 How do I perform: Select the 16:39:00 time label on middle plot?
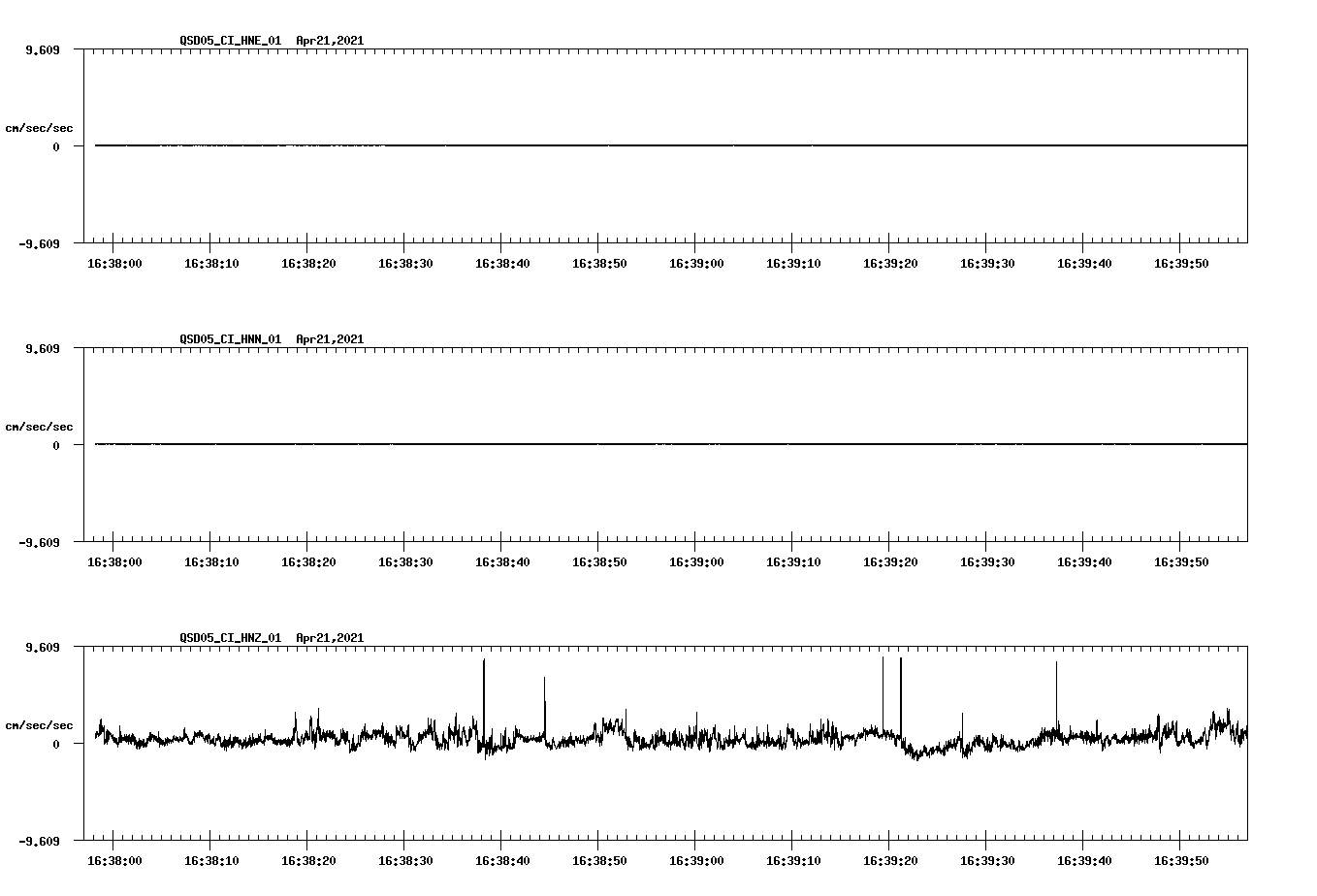pos(695,560)
